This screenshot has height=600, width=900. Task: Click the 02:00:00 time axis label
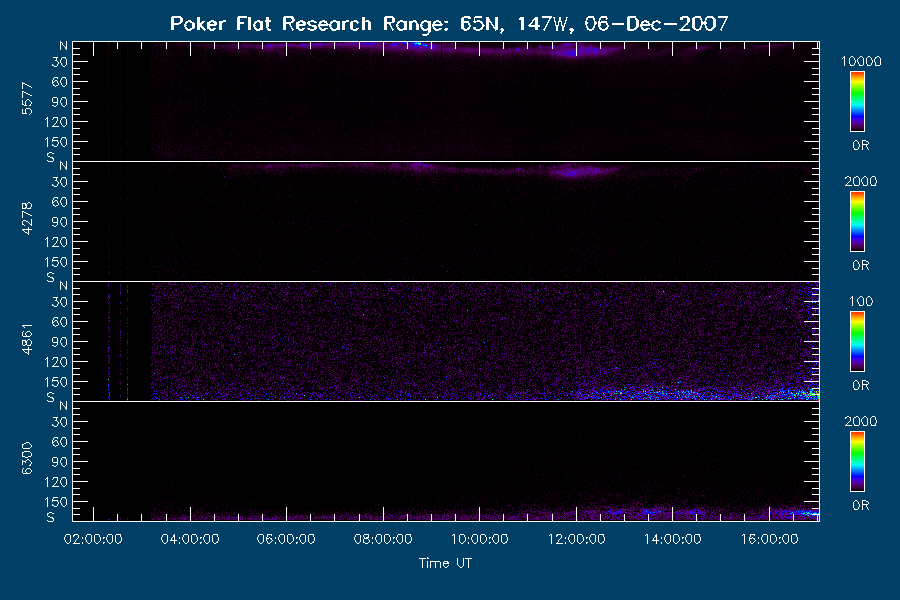[x=93, y=539]
